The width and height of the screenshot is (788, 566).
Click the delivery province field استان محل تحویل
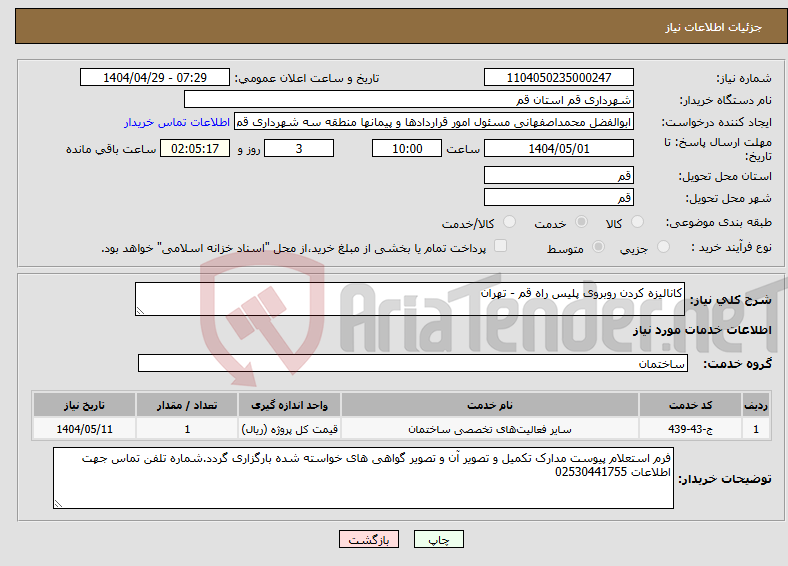[559, 175]
